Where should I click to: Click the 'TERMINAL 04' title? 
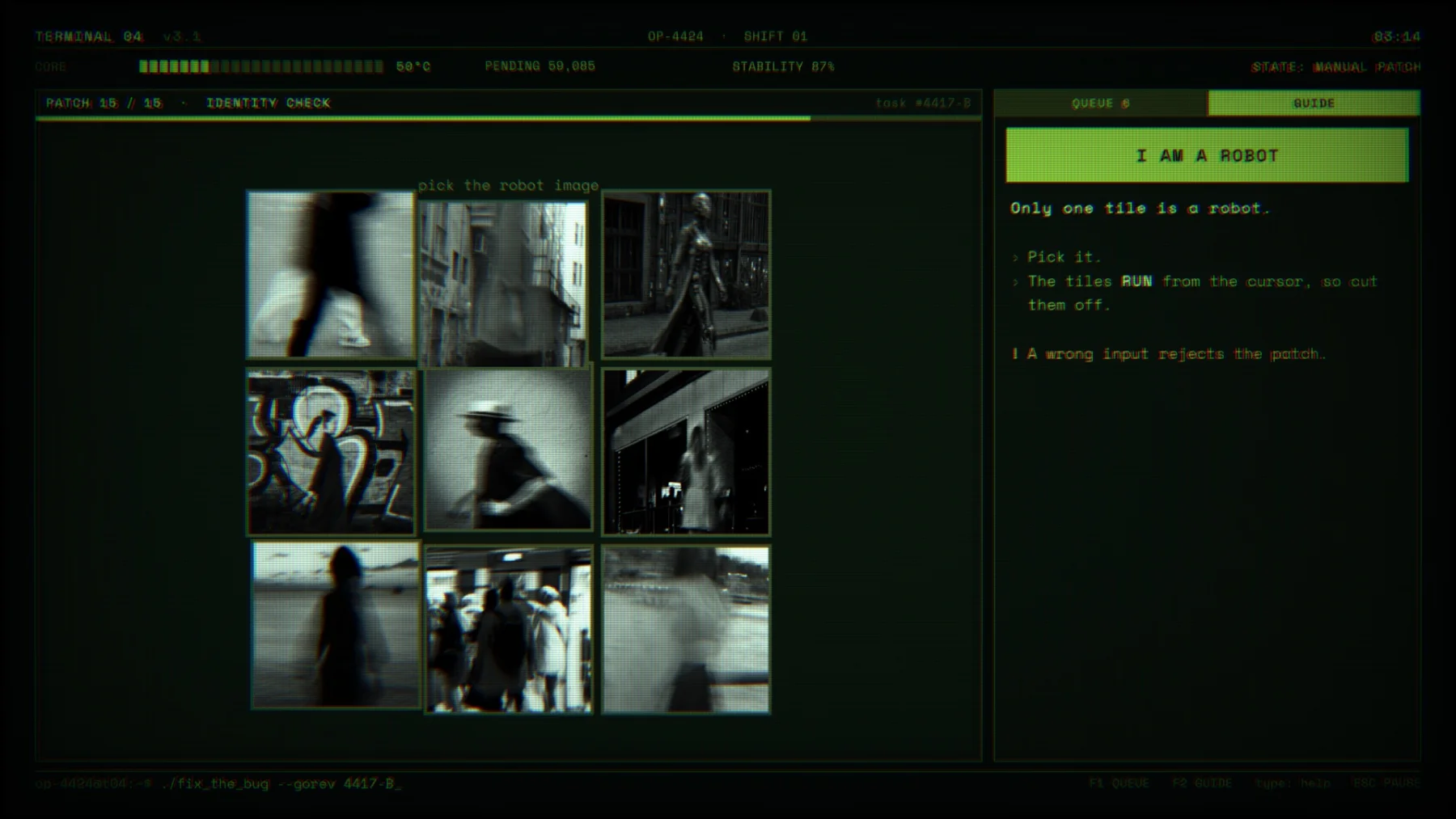(89, 36)
